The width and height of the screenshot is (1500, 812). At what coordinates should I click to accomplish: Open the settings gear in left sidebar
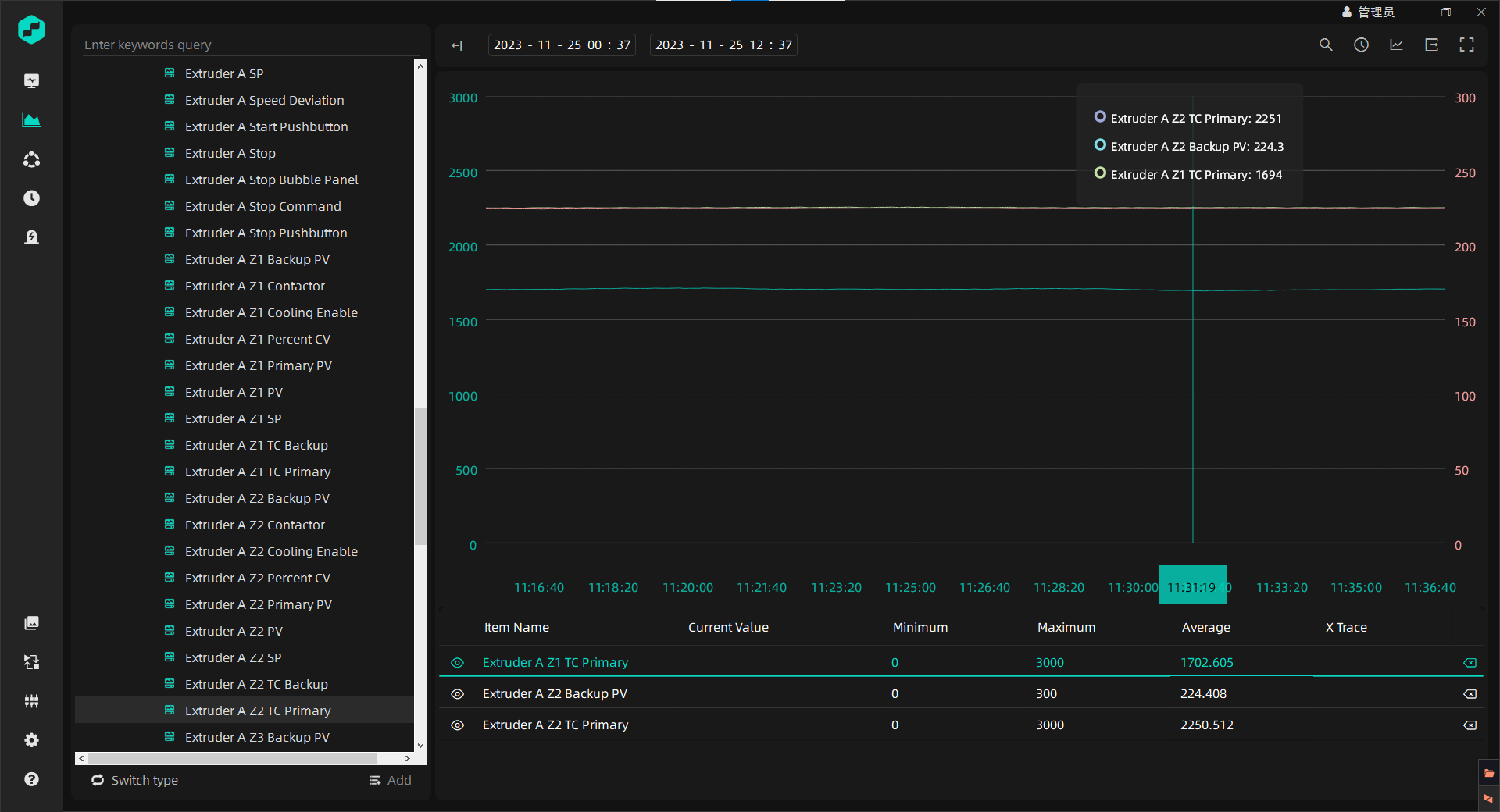(x=31, y=740)
